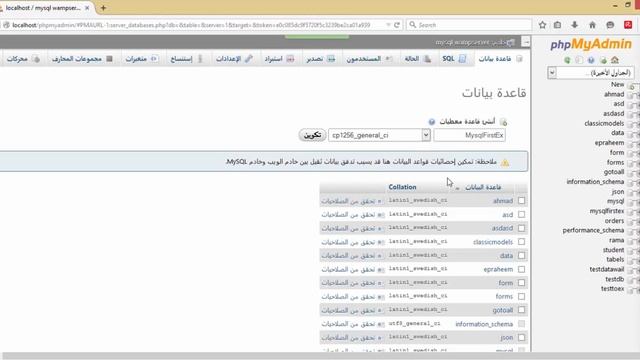Click New in the sidebar tree
This screenshot has width=640, height=360.
[x=617, y=84]
